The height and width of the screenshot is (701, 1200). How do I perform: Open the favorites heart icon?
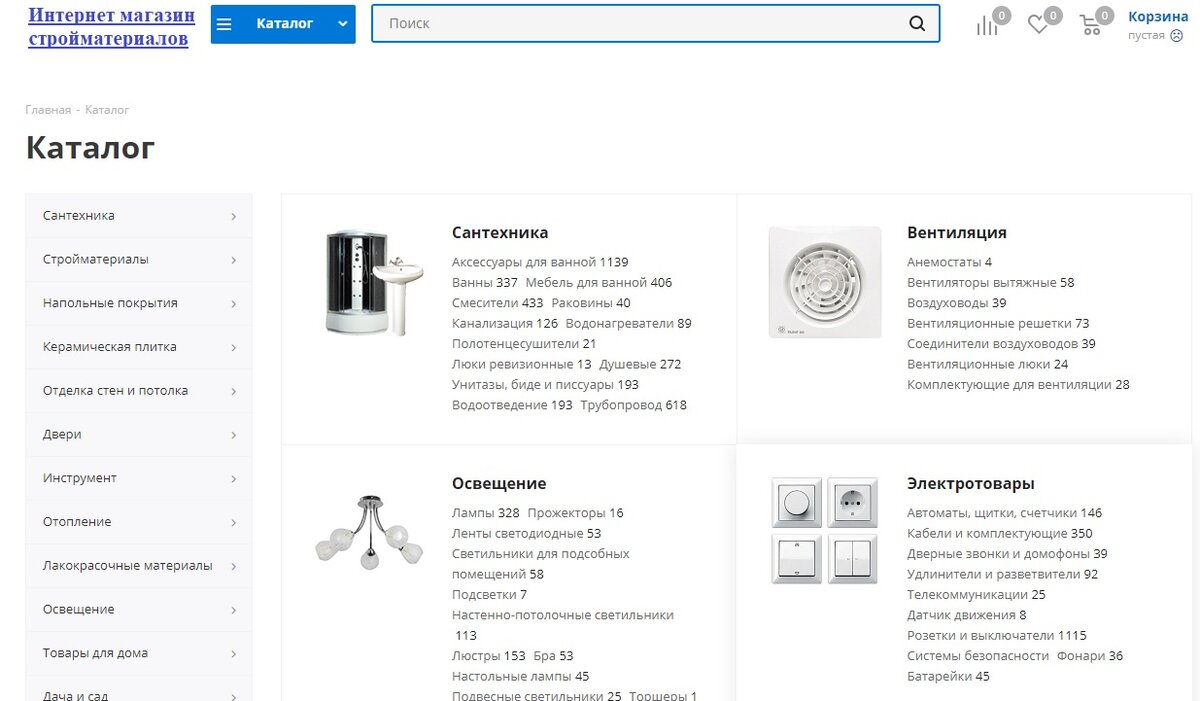point(1038,26)
